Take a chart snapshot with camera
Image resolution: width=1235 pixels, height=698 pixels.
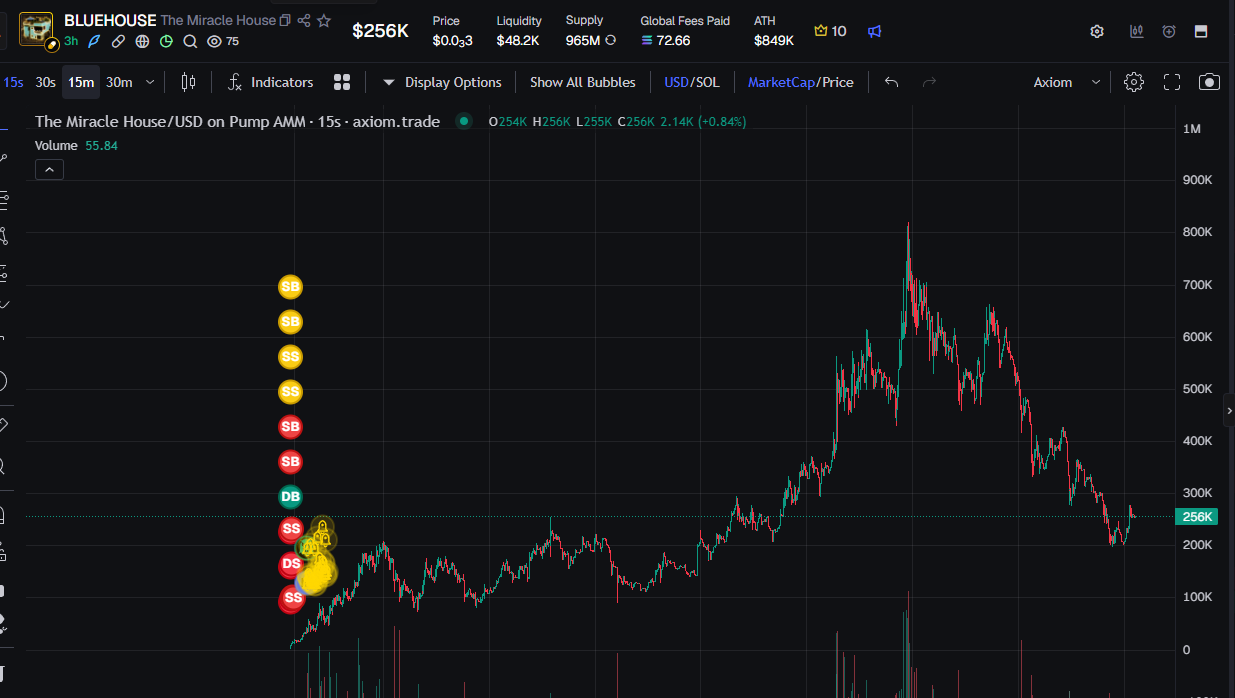(x=1209, y=82)
